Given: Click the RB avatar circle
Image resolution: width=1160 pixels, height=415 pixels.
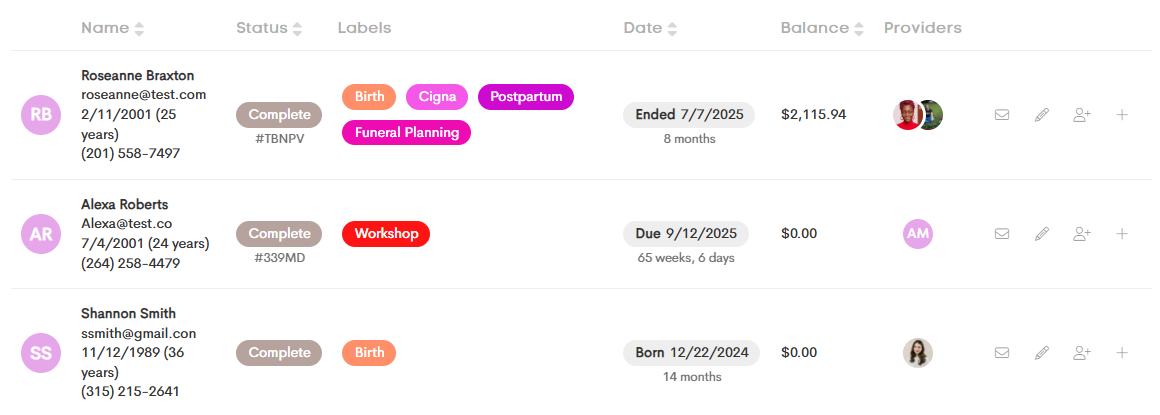Looking at the screenshot, I should (41, 115).
